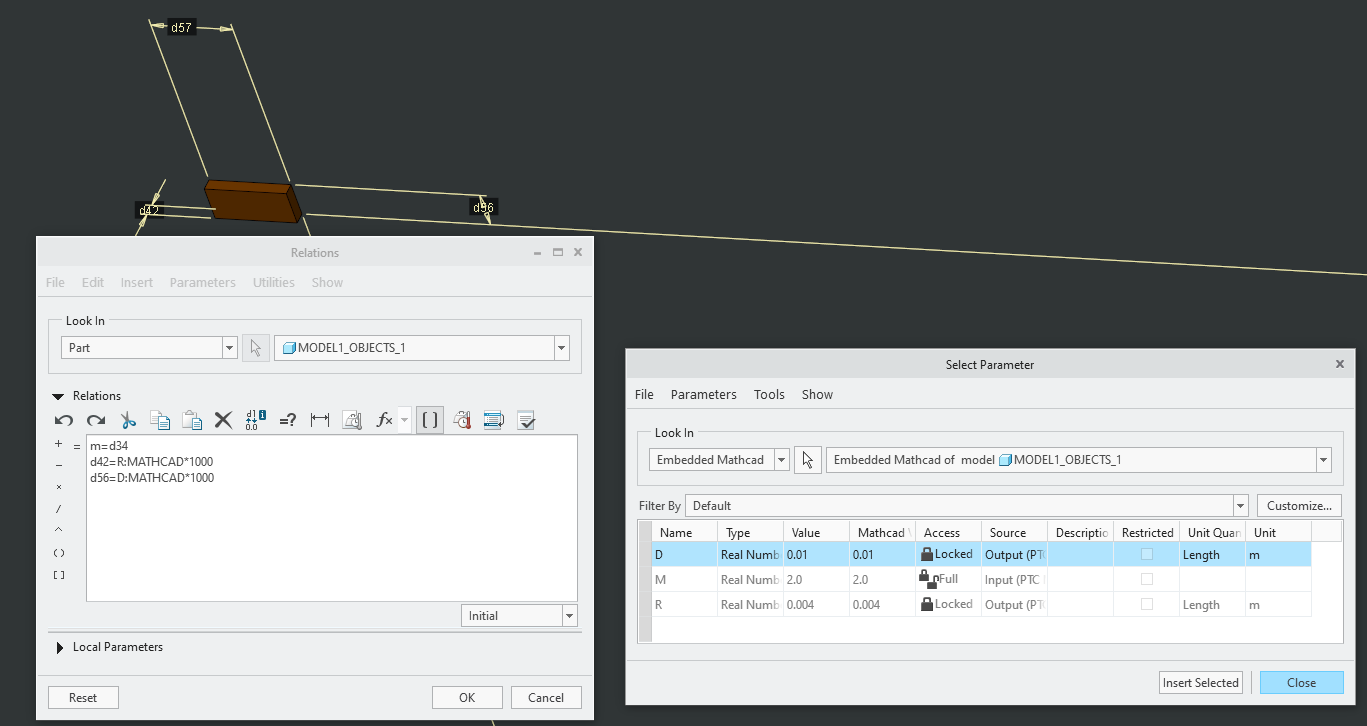Paste relations from clipboard

[x=192, y=420]
